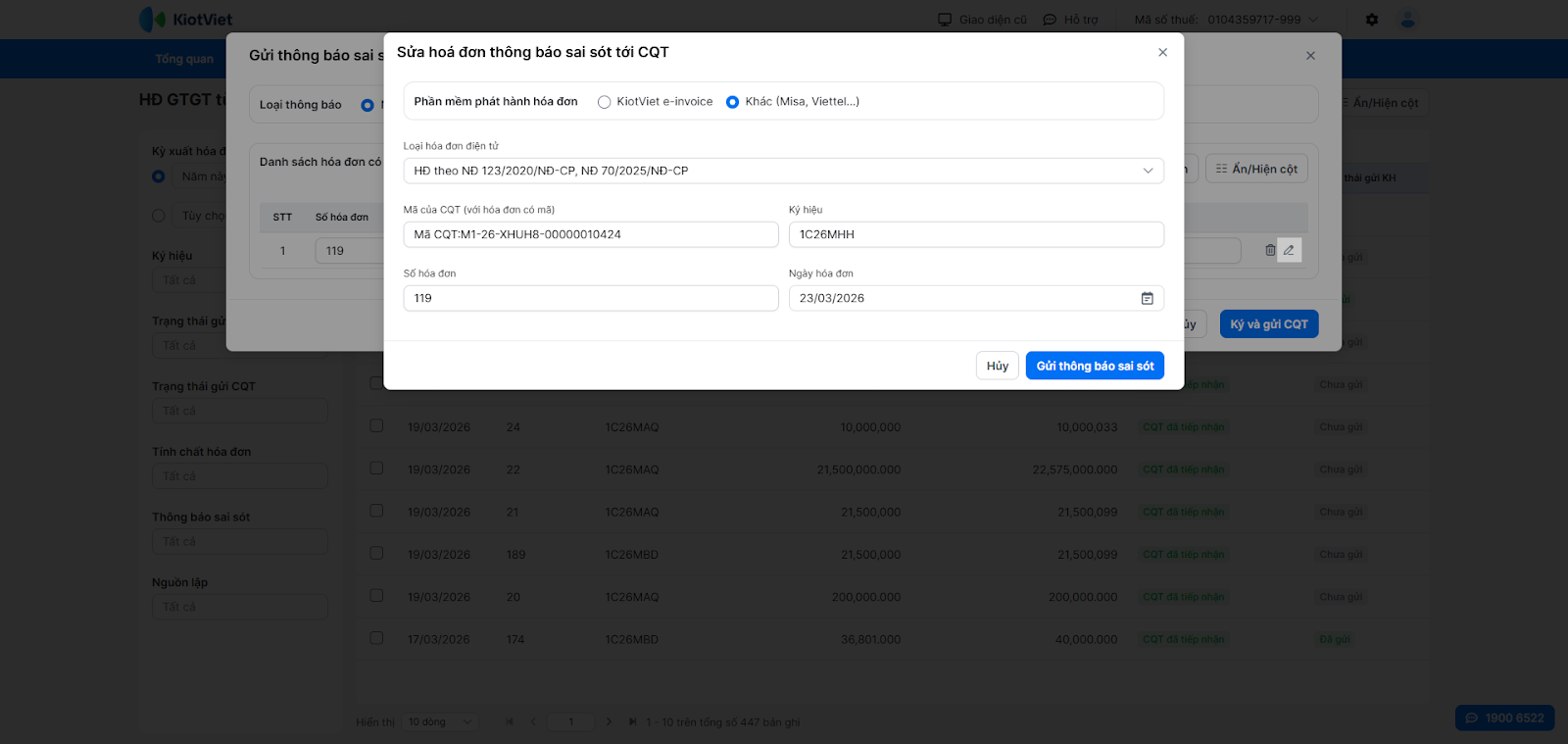This screenshot has width=1568, height=744.
Task: Click the Ký và gửi CQT button
Action: click(1269, 324)
